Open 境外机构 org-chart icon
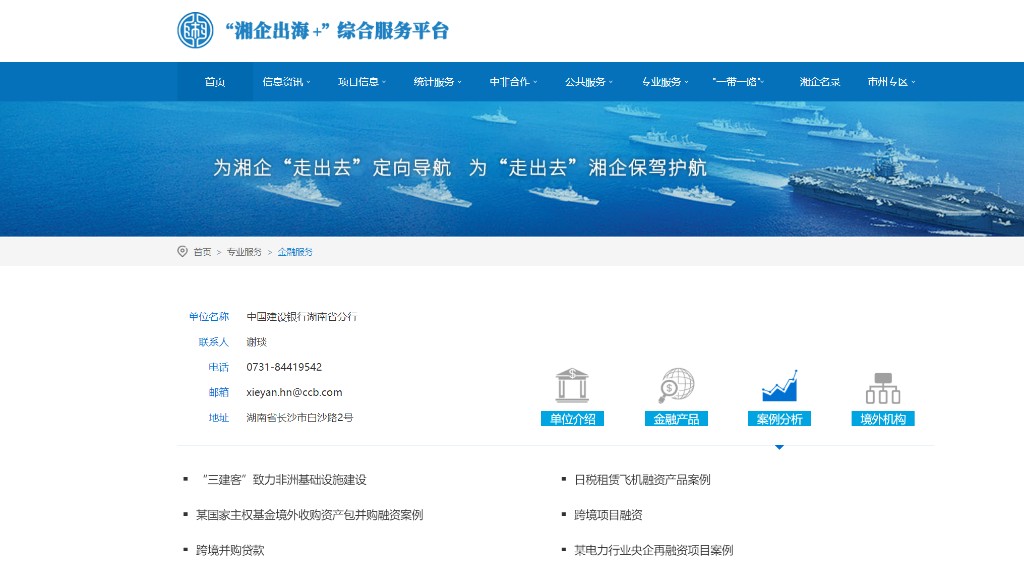Viewport: 1024px width, 580px height. [x=883, y=386]
